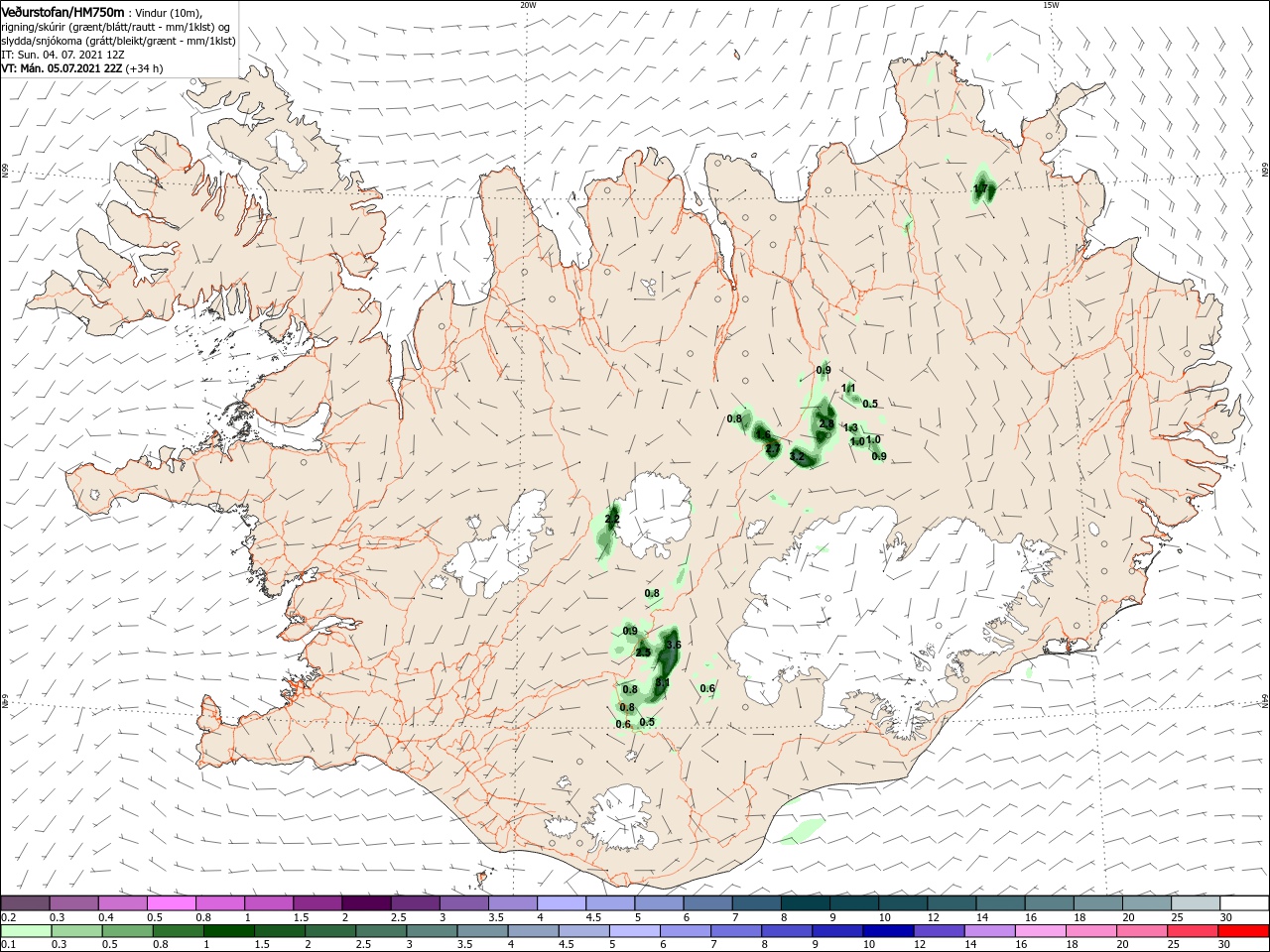1270x952 pixels.
Task: Click the 1.1 precipitation value
Action: click(x=848, y=388)
